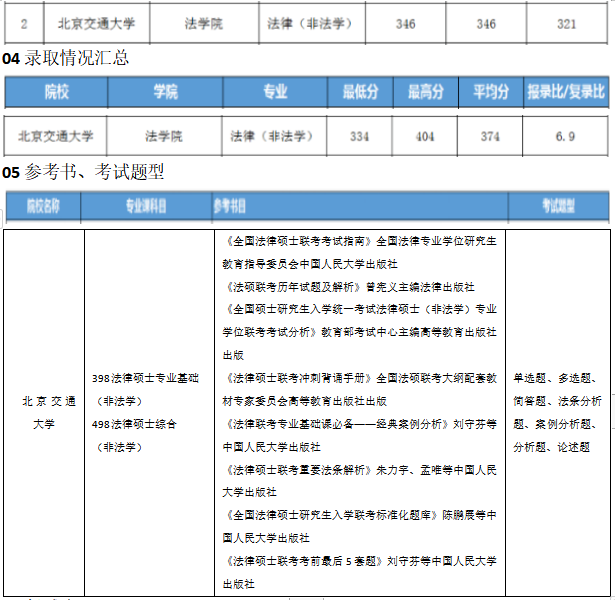
Task: Select the '最低分' header cell
Action: tap(360, 92)
